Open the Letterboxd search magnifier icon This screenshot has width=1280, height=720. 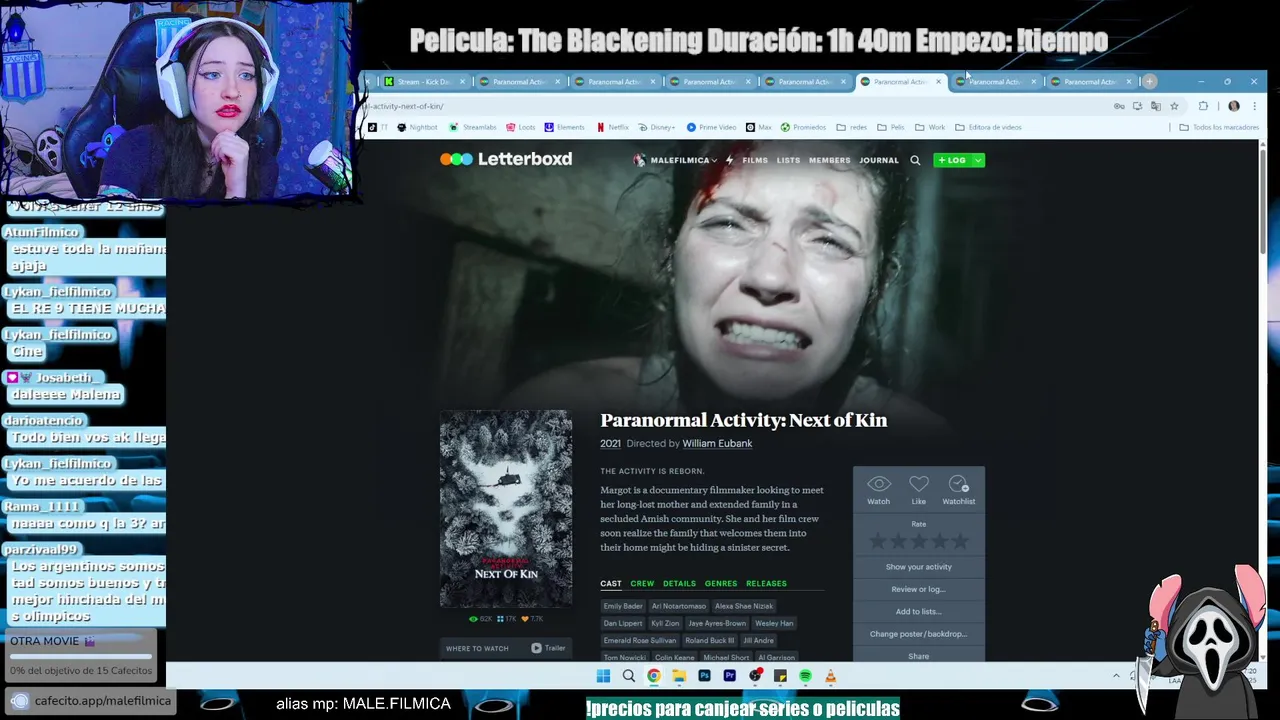click(915, 160)
